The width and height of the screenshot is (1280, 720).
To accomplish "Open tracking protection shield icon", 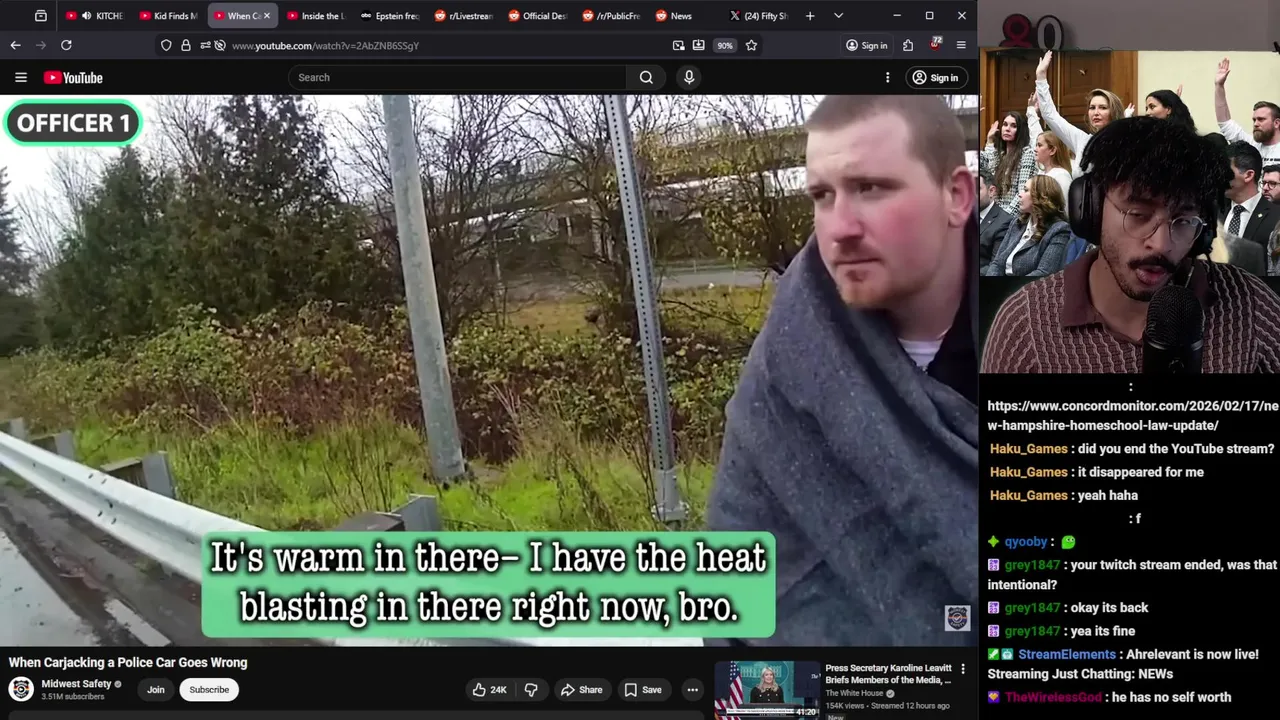I will pyautogui.click(x=167, y=45).
